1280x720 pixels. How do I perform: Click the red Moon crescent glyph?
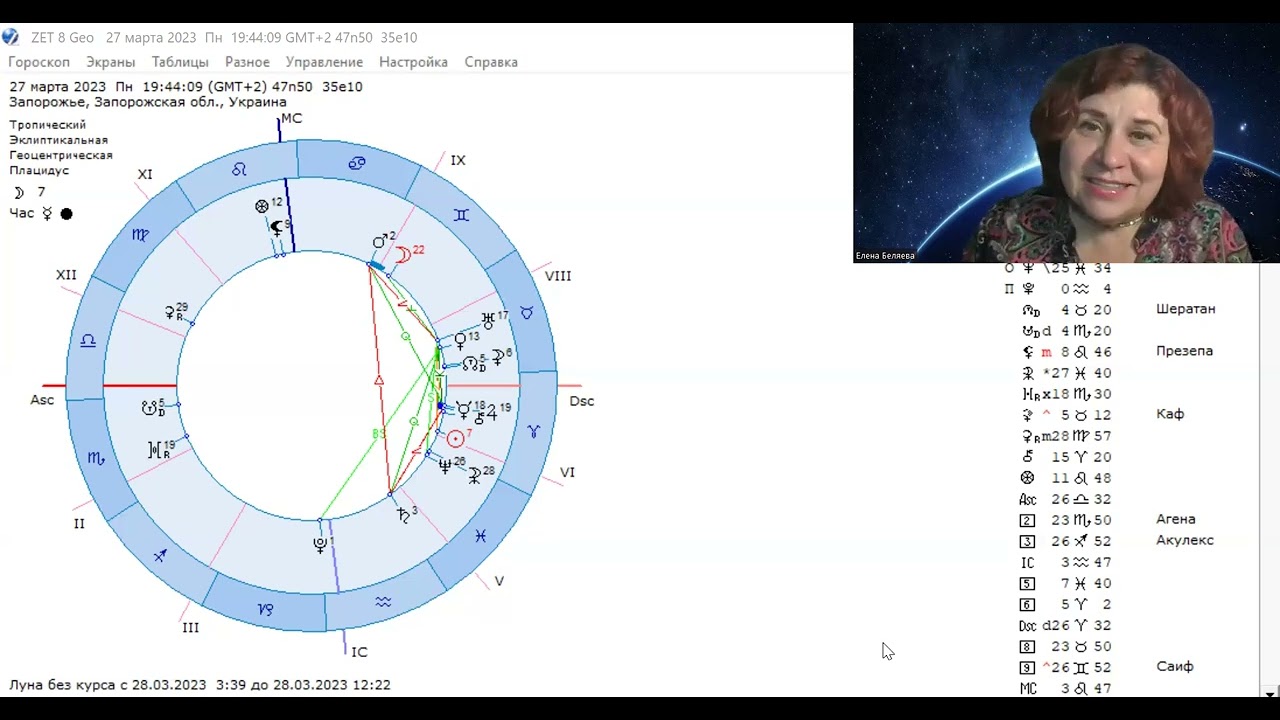[x=404, y=255]
